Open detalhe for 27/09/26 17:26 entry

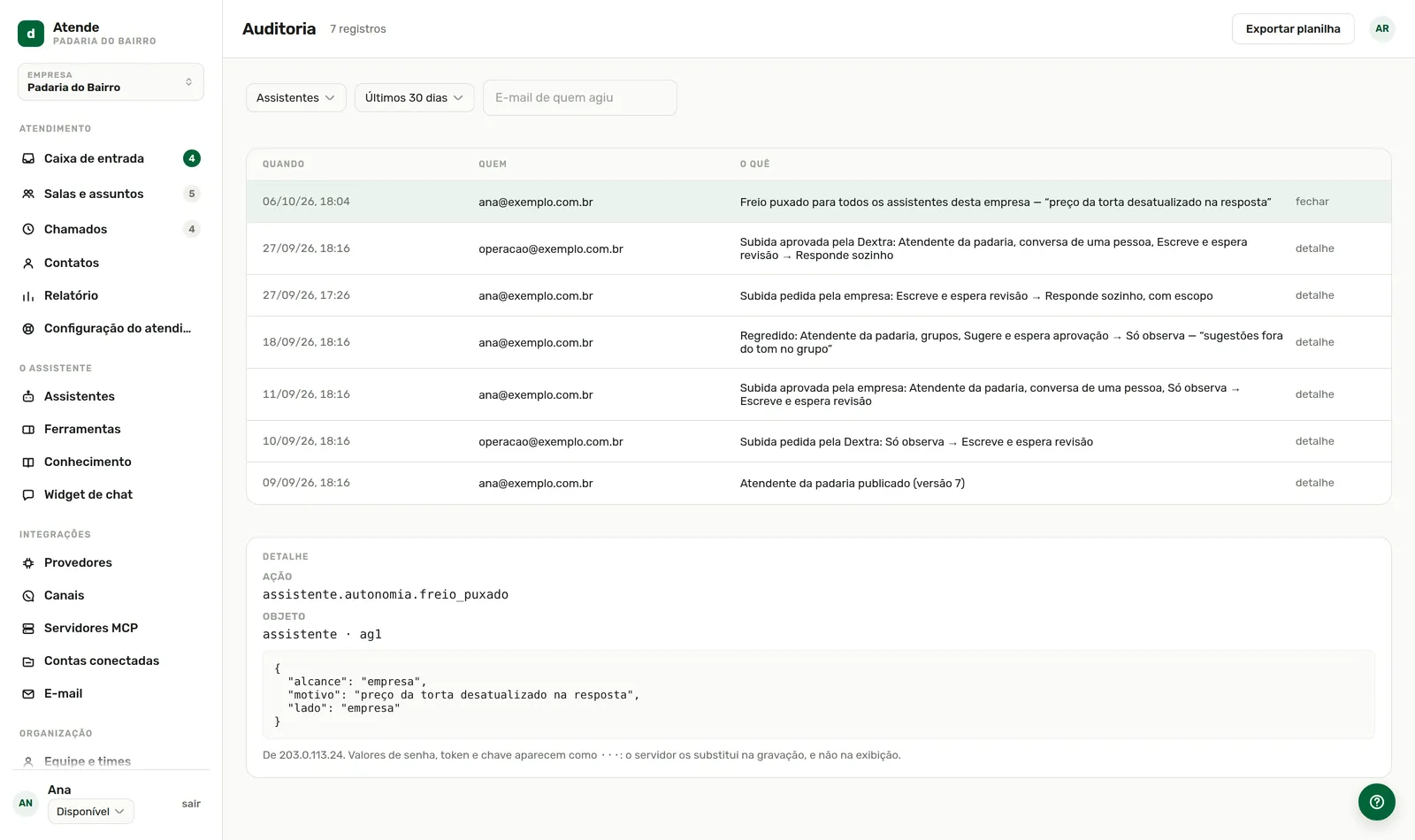point(1314,295)
